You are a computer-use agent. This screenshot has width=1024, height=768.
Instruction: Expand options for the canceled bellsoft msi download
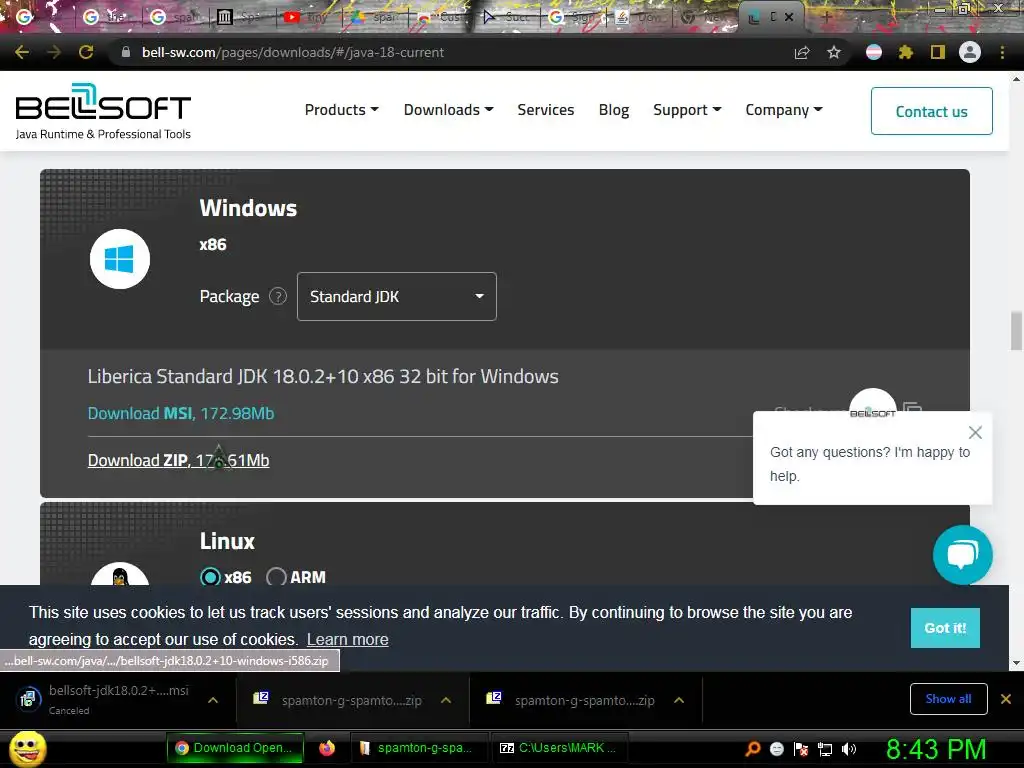(x=213, y=700)
